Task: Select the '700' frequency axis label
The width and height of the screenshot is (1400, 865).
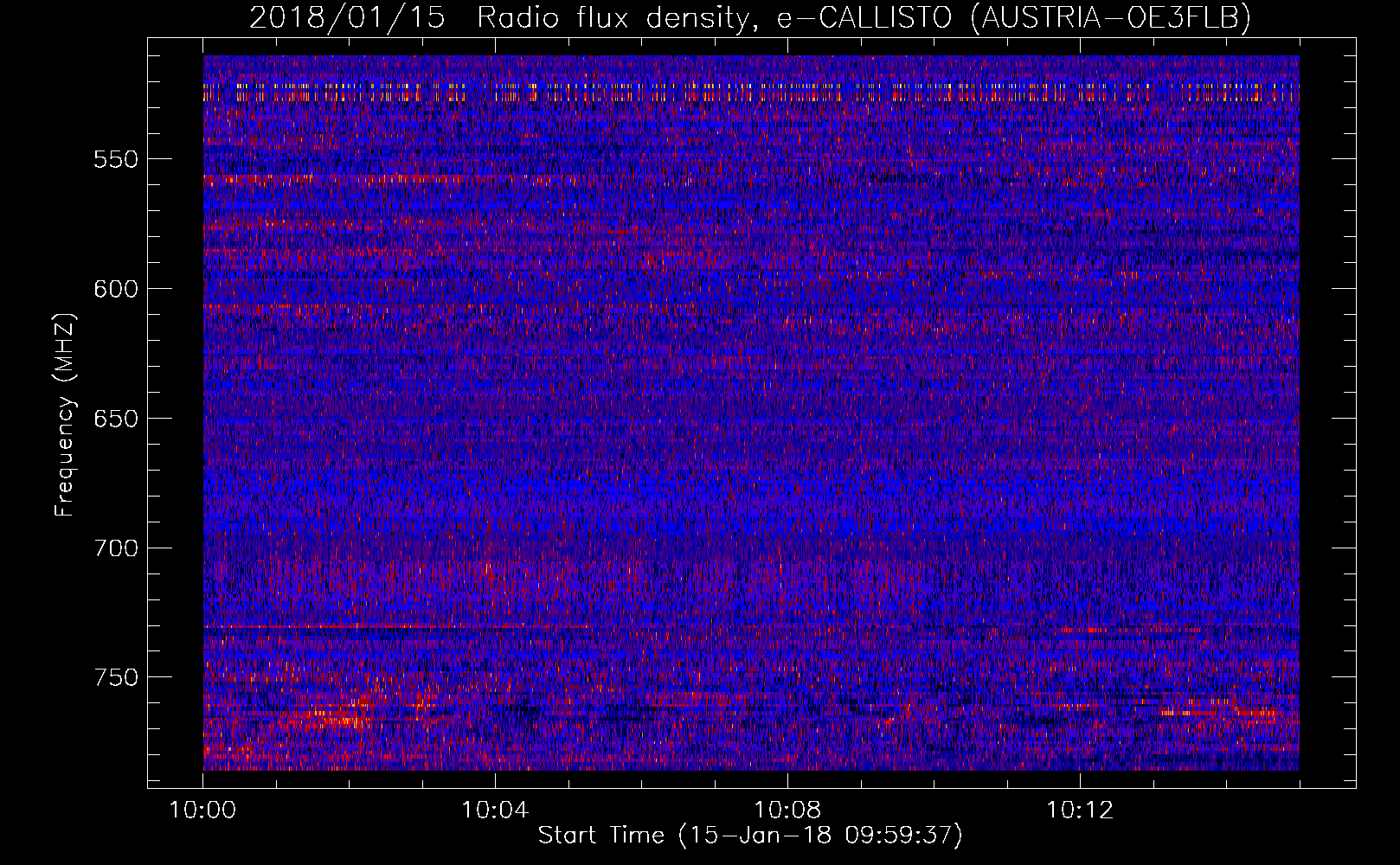Action: (116, 548)
